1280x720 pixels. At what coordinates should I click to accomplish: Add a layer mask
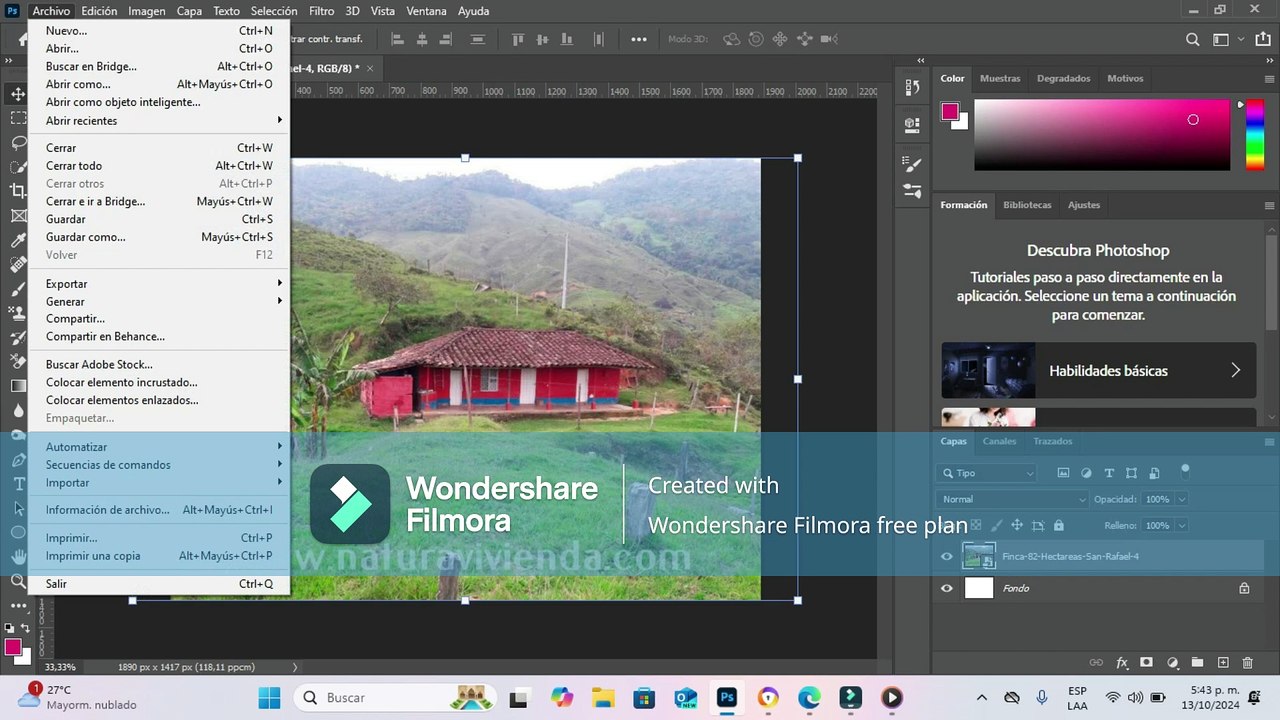coord(1147,663)
